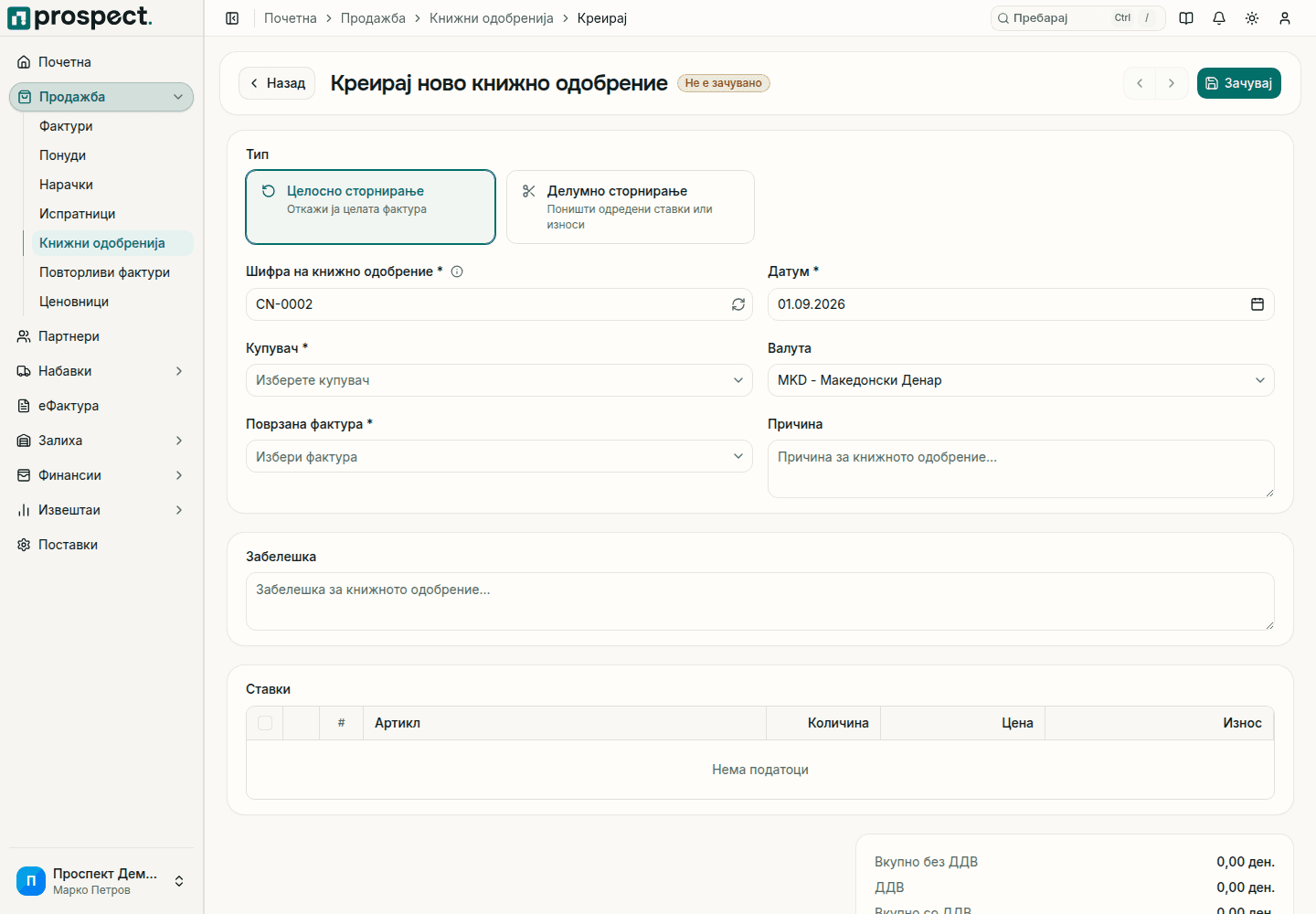Image resolution: width=1316 pixels, height=914 pixels.
Task: Go to Почетна breadcrumb
Action: coord(291,18)
